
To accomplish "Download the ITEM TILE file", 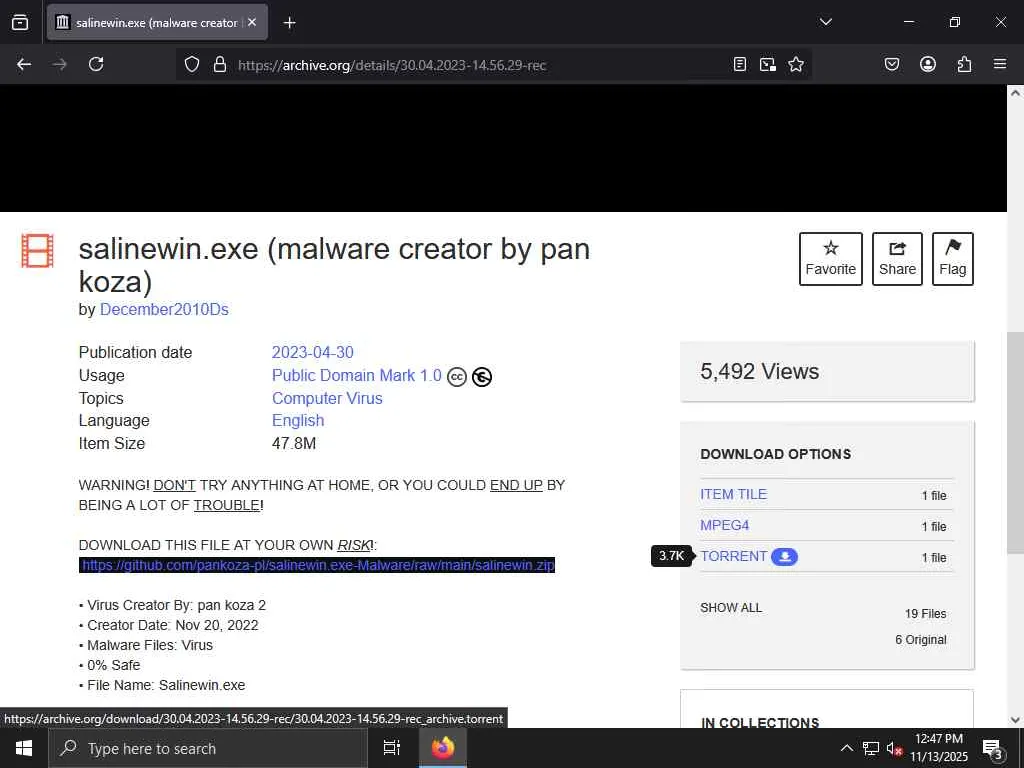I will [733, 494].
